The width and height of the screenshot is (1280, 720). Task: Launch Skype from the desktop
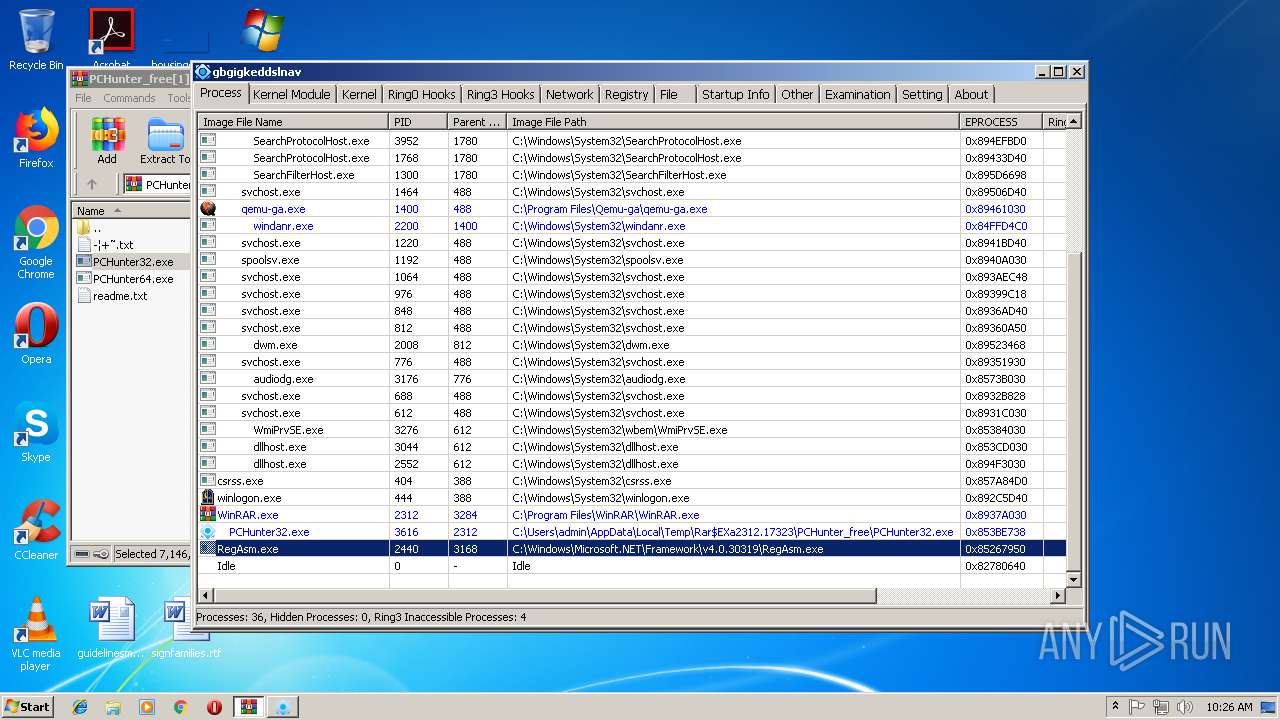tap(36, 432)
